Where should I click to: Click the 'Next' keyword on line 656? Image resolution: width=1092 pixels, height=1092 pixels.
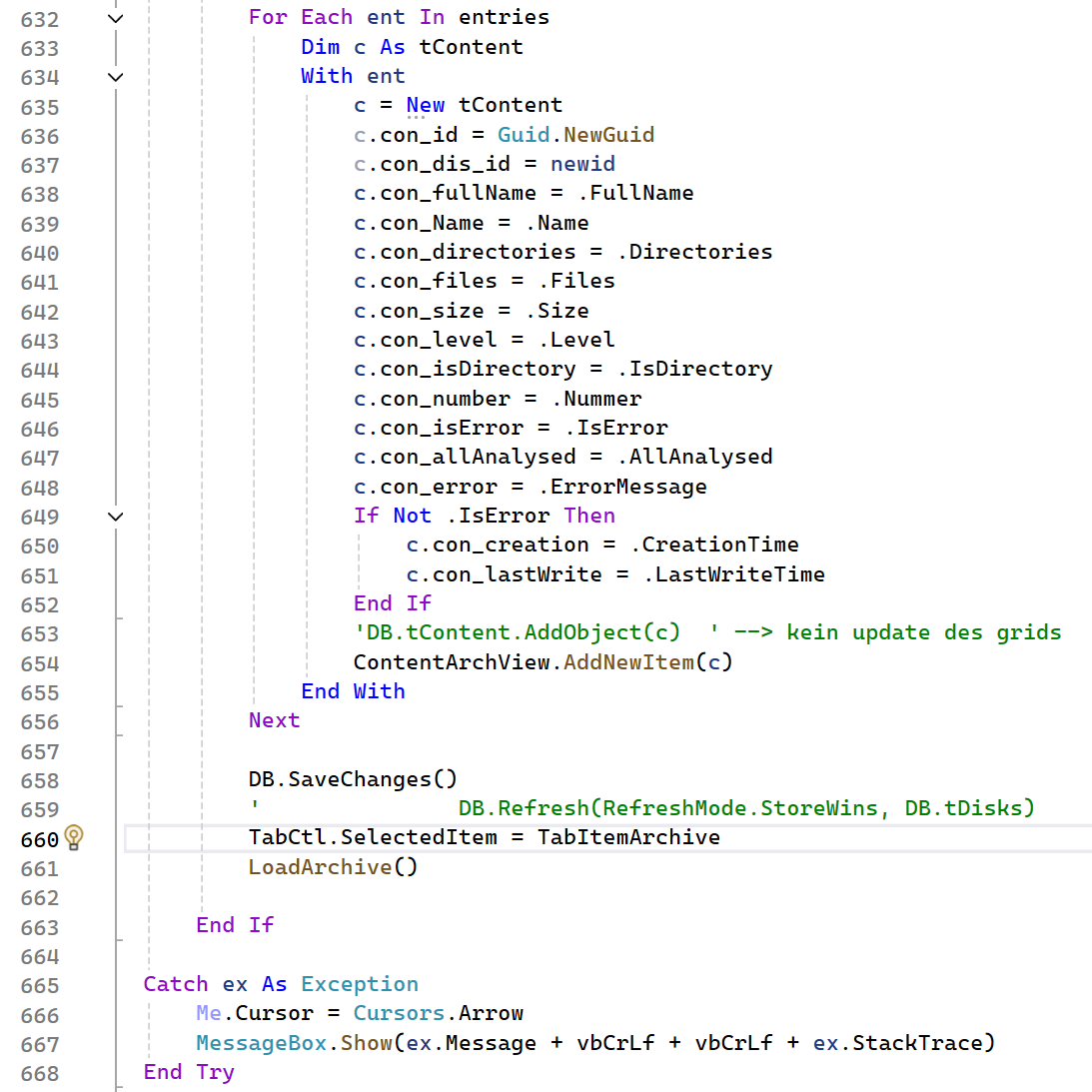coord(275,720)
